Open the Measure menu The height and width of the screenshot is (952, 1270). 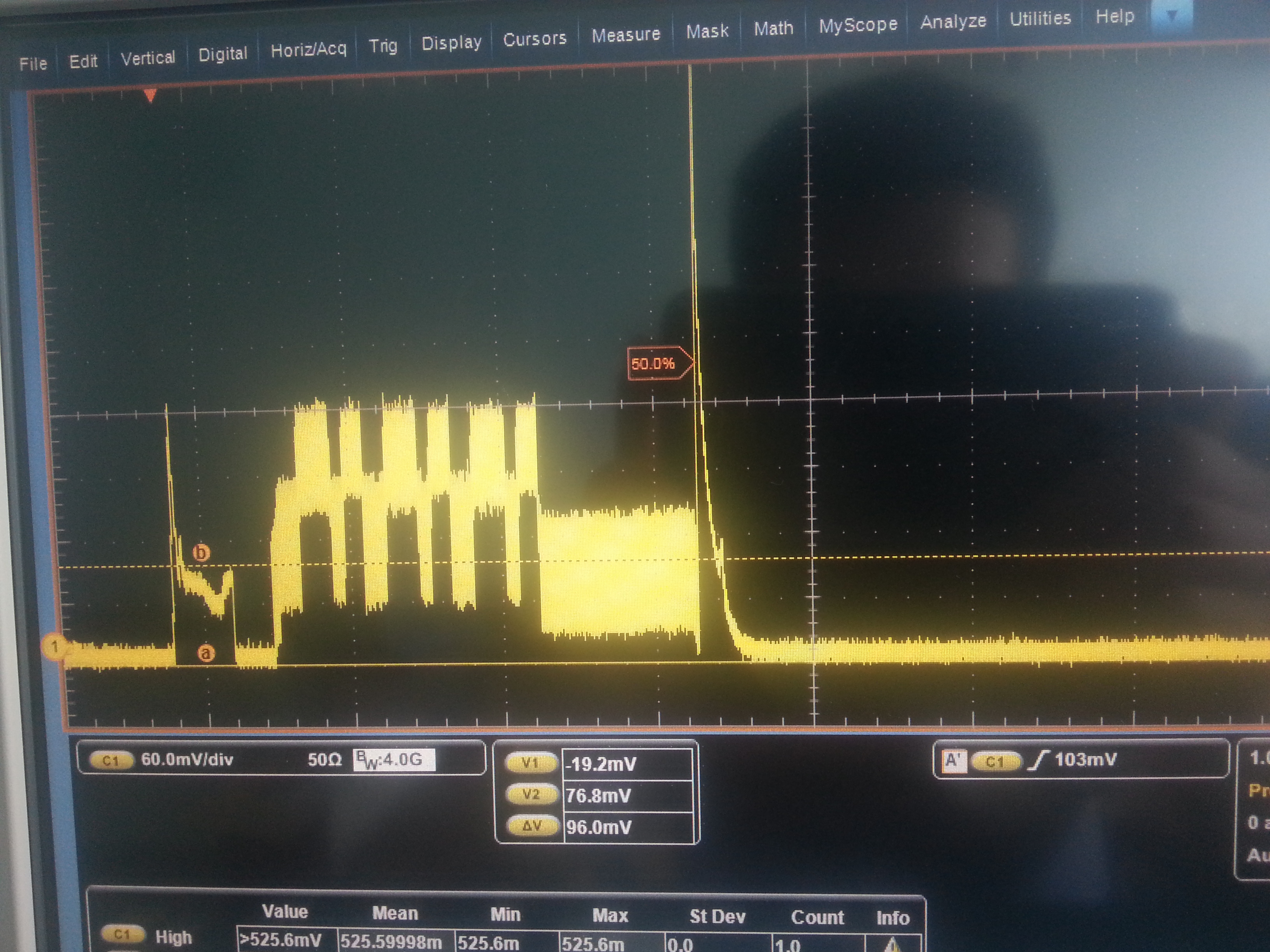click(626, 35)
